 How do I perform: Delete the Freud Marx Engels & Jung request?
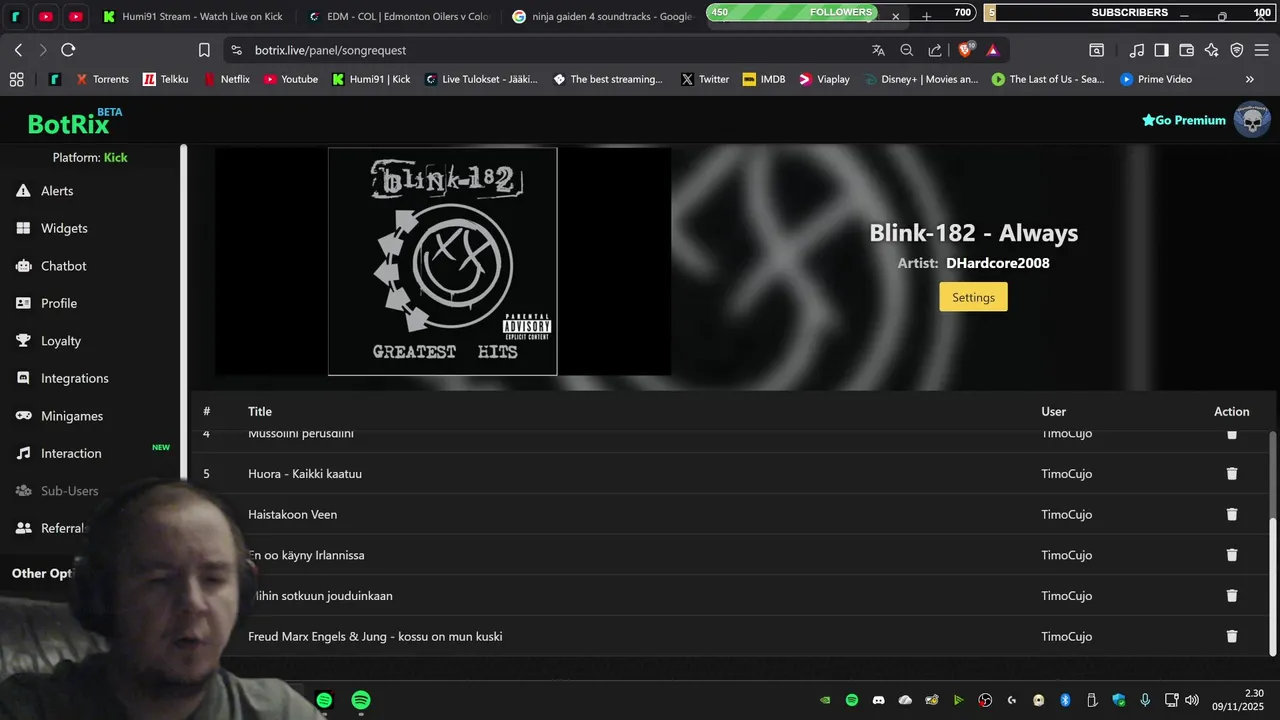1231,636
